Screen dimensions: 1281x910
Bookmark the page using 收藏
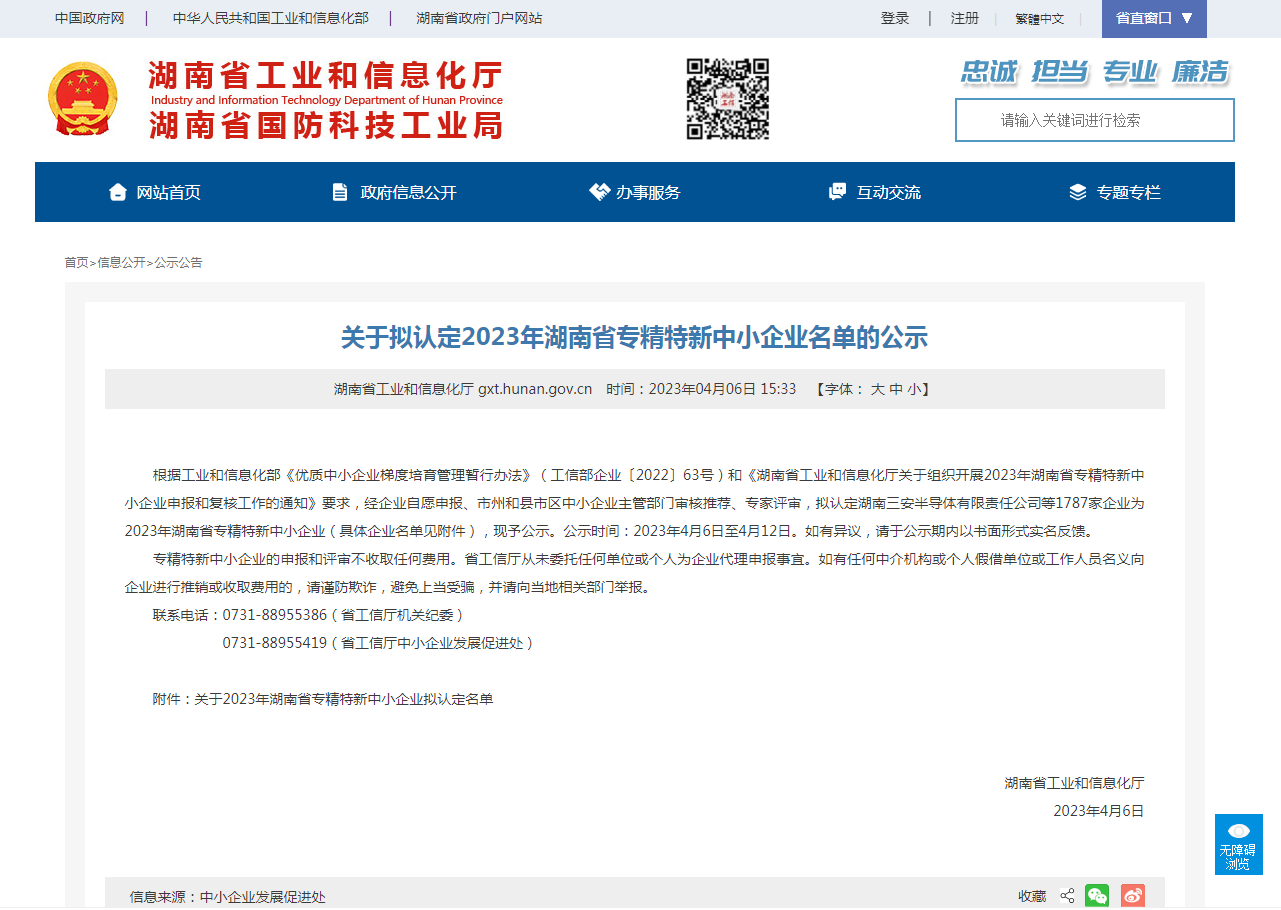pyautogui.click(x=1031, y=896)
